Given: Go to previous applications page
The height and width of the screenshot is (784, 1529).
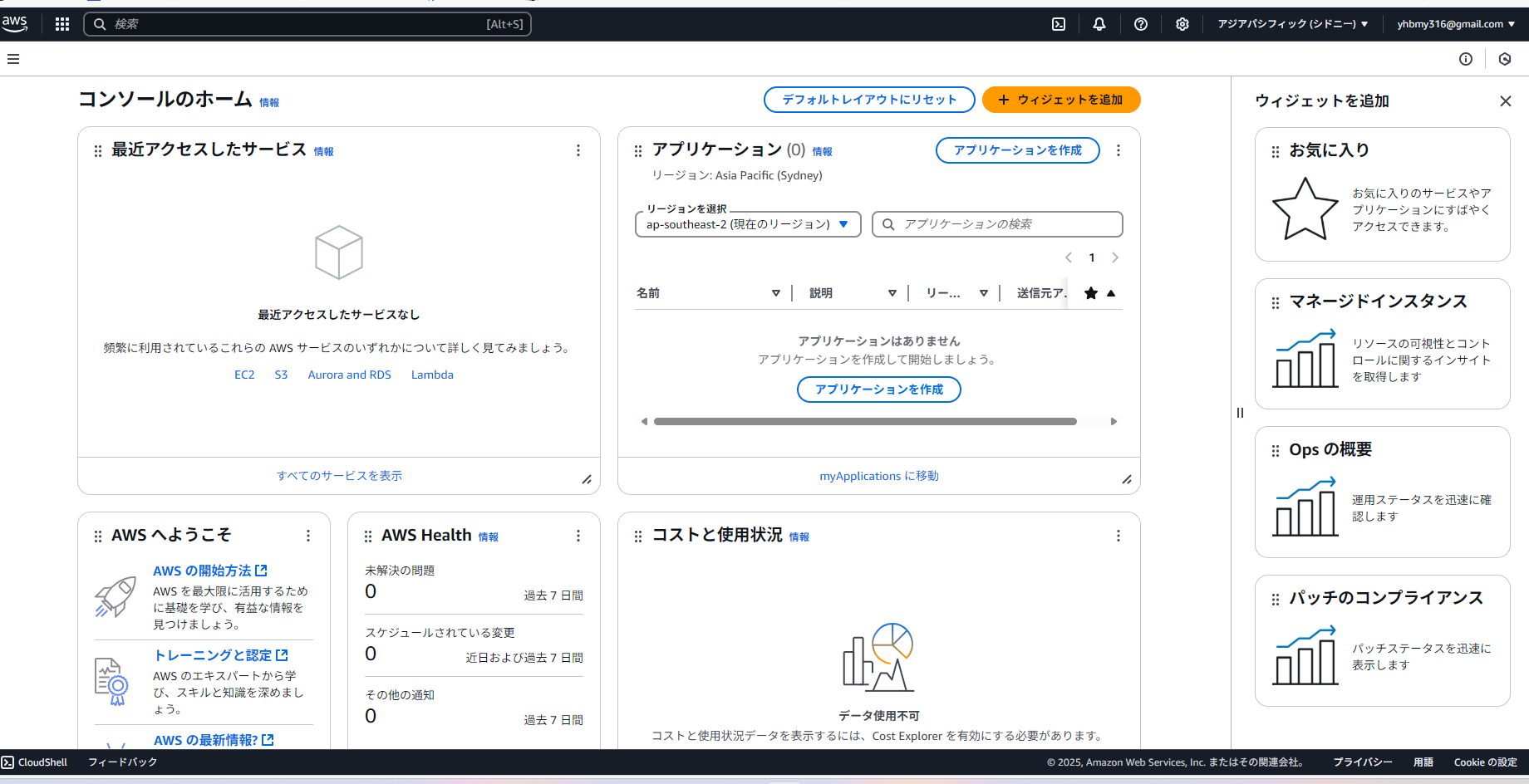Looking at the screenshot, I should click(1069, 257).
